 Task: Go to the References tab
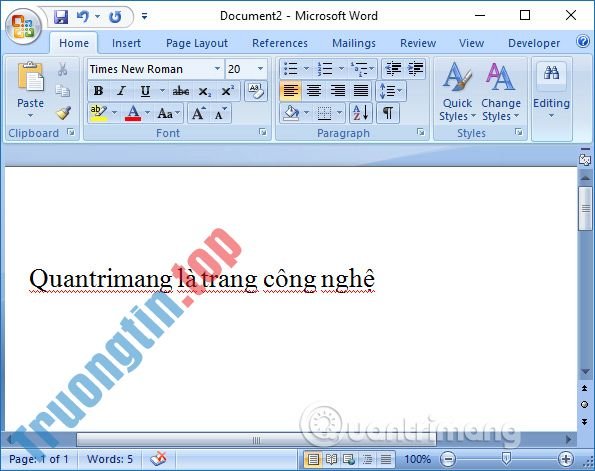pos(280,43)
